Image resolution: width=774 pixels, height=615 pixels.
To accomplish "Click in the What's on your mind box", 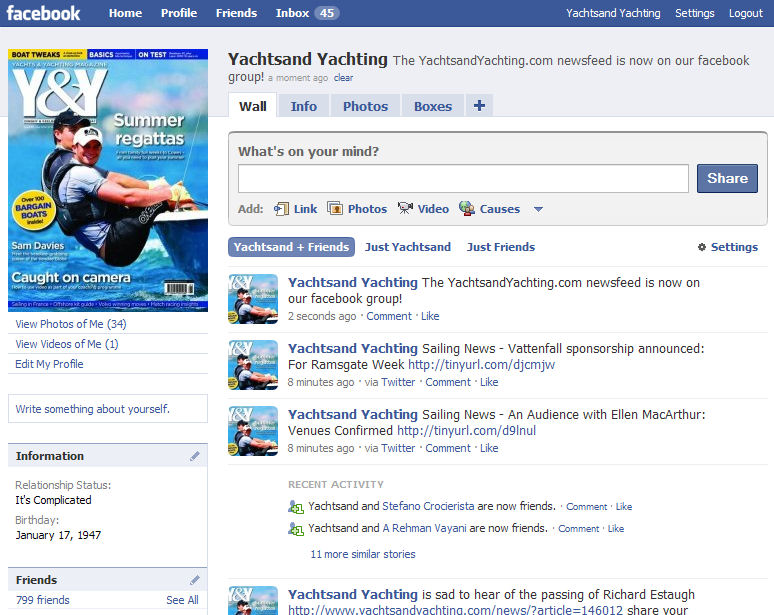I will pos(463,178).
